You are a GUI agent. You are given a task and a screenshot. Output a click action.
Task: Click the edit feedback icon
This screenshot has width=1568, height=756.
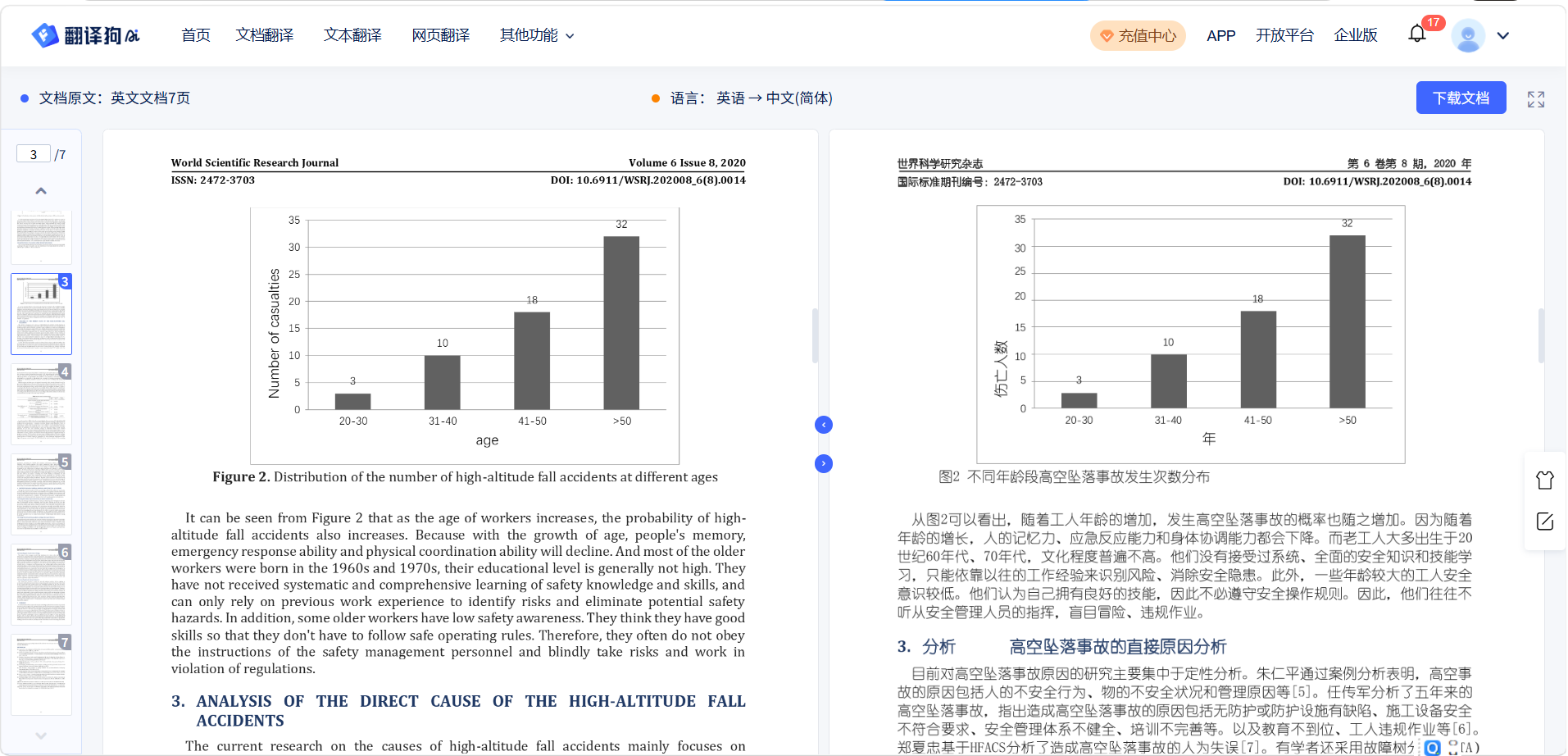click(1545, 521)
